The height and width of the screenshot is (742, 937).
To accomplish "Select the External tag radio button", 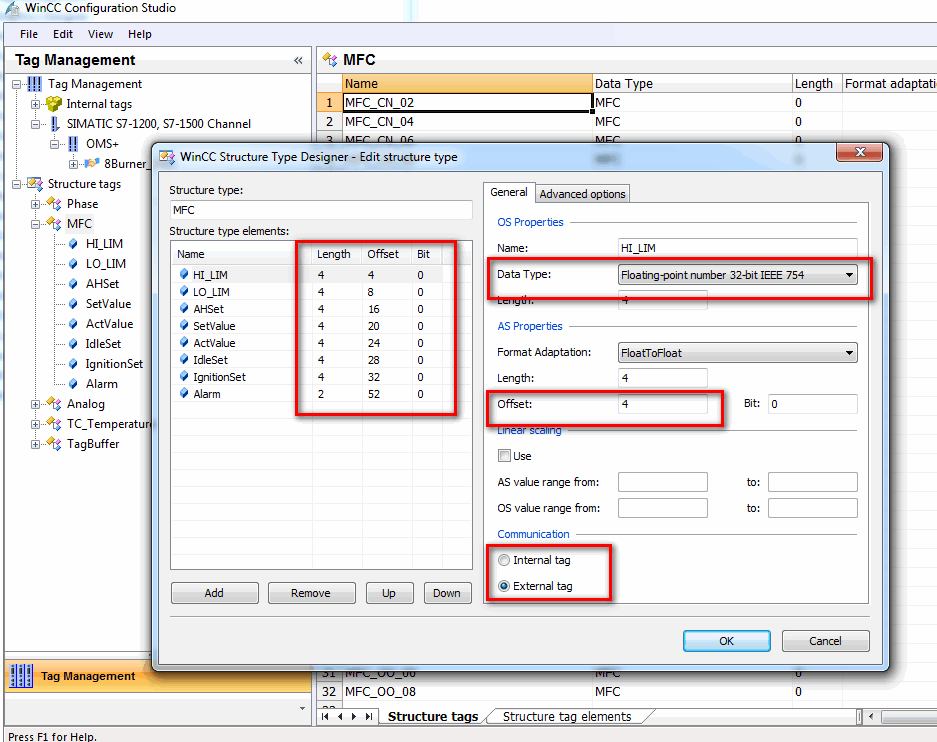I will pyautogui.click(x=504, y=586).
